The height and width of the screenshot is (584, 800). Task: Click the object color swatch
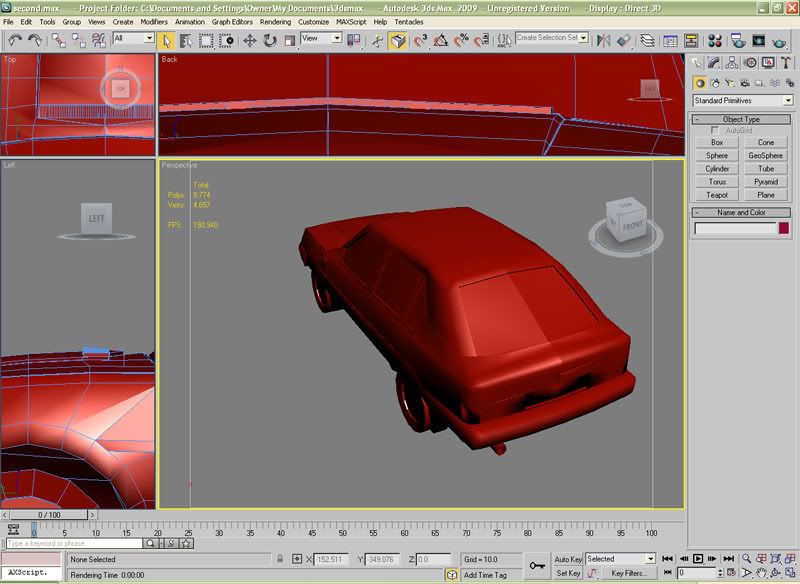tap(784, 229)
